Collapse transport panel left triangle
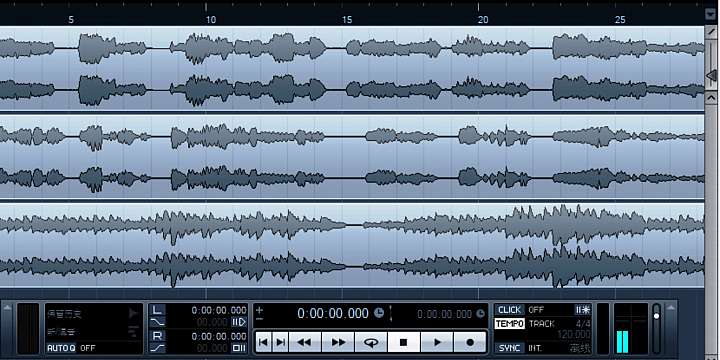The image size is (720, 360). tap(7, 307)
